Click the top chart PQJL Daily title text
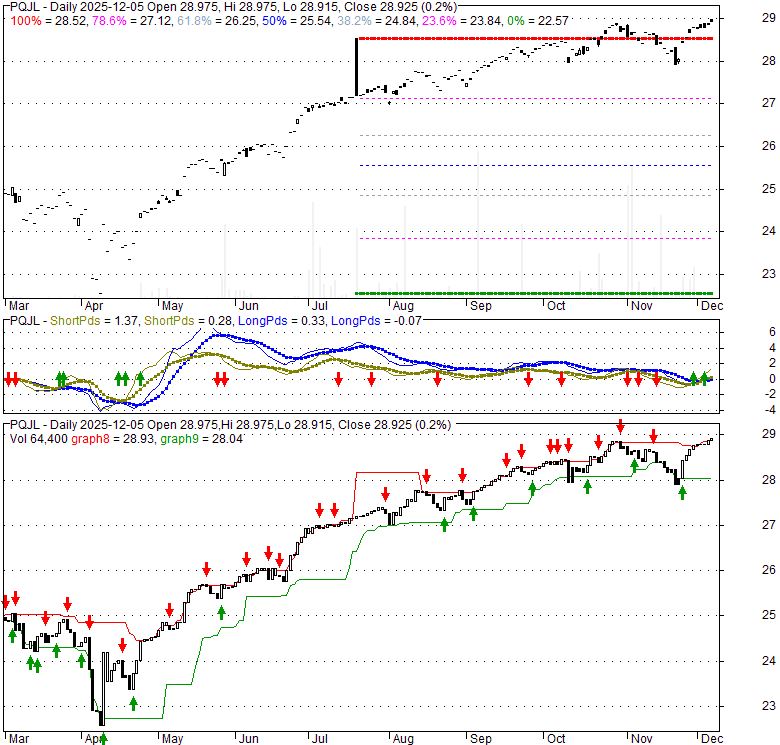 (x=233, y=7)
